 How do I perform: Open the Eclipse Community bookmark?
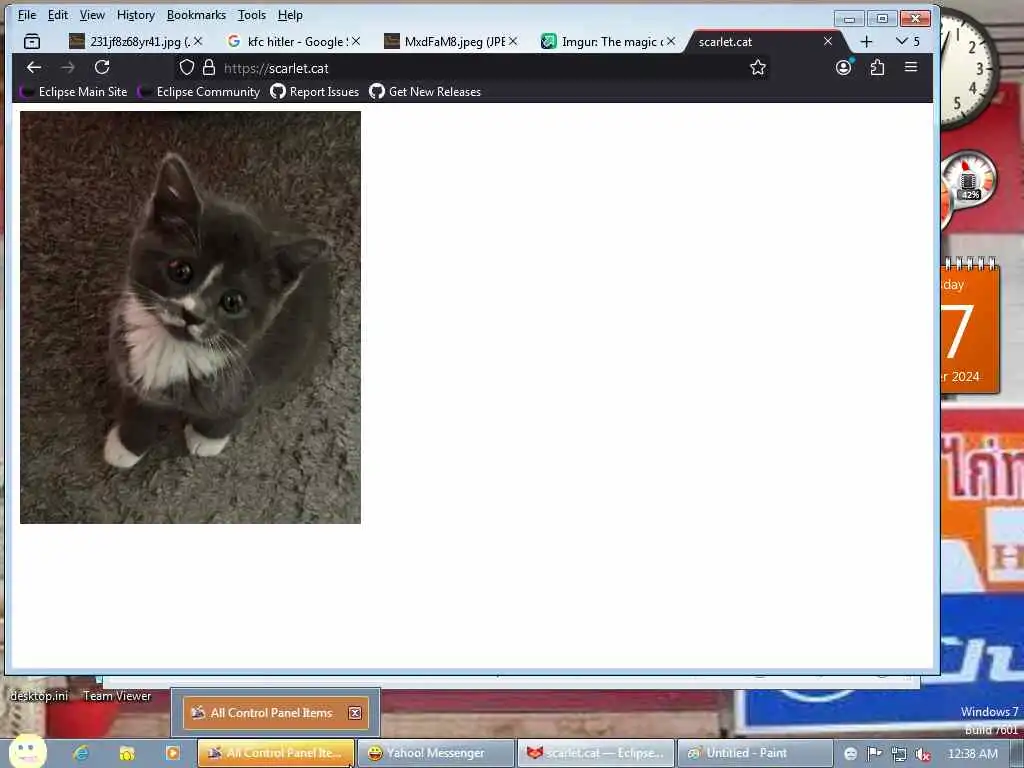(x=199, y=92)
